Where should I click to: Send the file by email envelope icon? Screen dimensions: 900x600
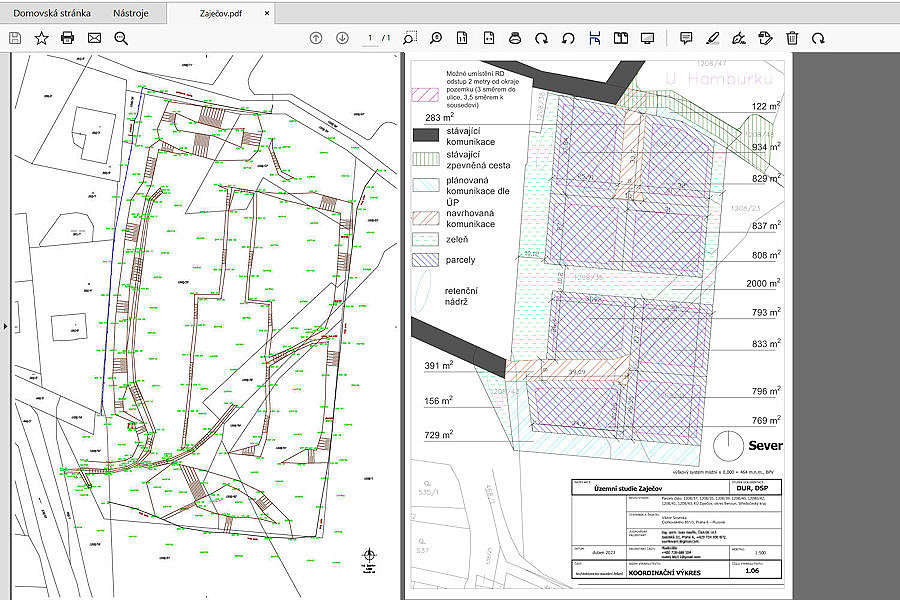click(x=94, y=38)
